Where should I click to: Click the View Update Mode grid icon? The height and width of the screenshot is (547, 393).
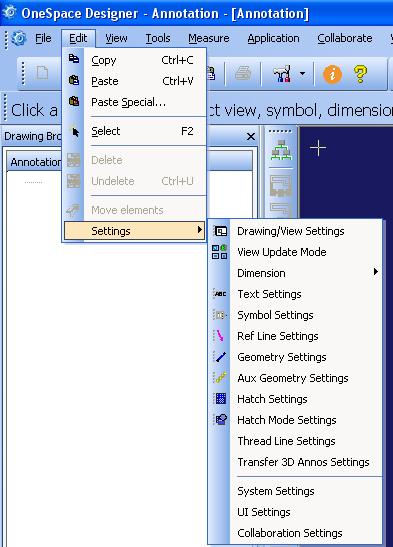[x=219, y=252]
